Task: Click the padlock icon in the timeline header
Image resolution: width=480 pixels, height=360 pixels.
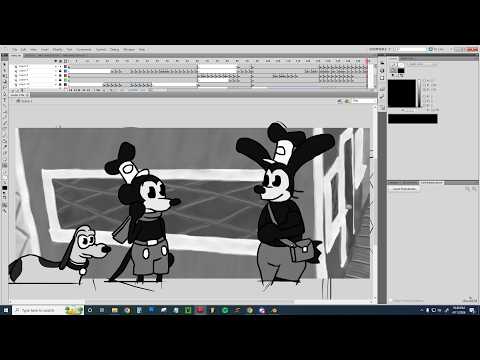Action: 60,61
